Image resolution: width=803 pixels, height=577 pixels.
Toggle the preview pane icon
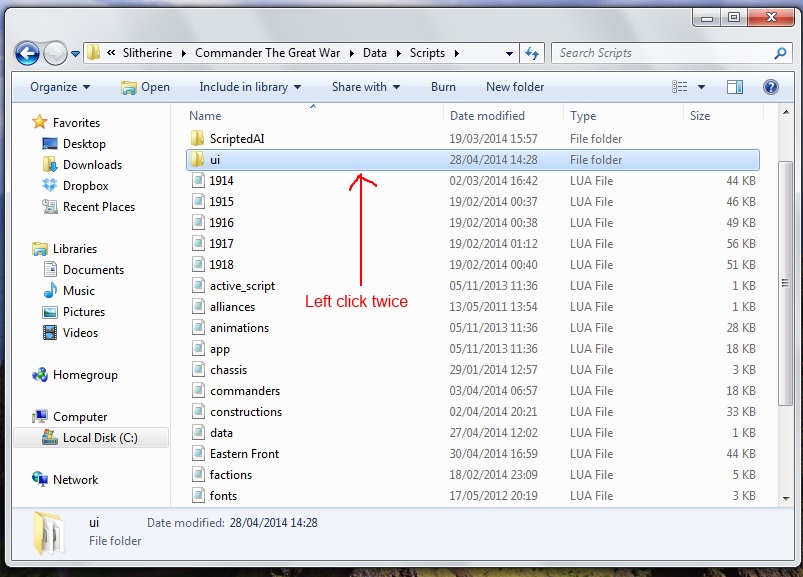735,87
